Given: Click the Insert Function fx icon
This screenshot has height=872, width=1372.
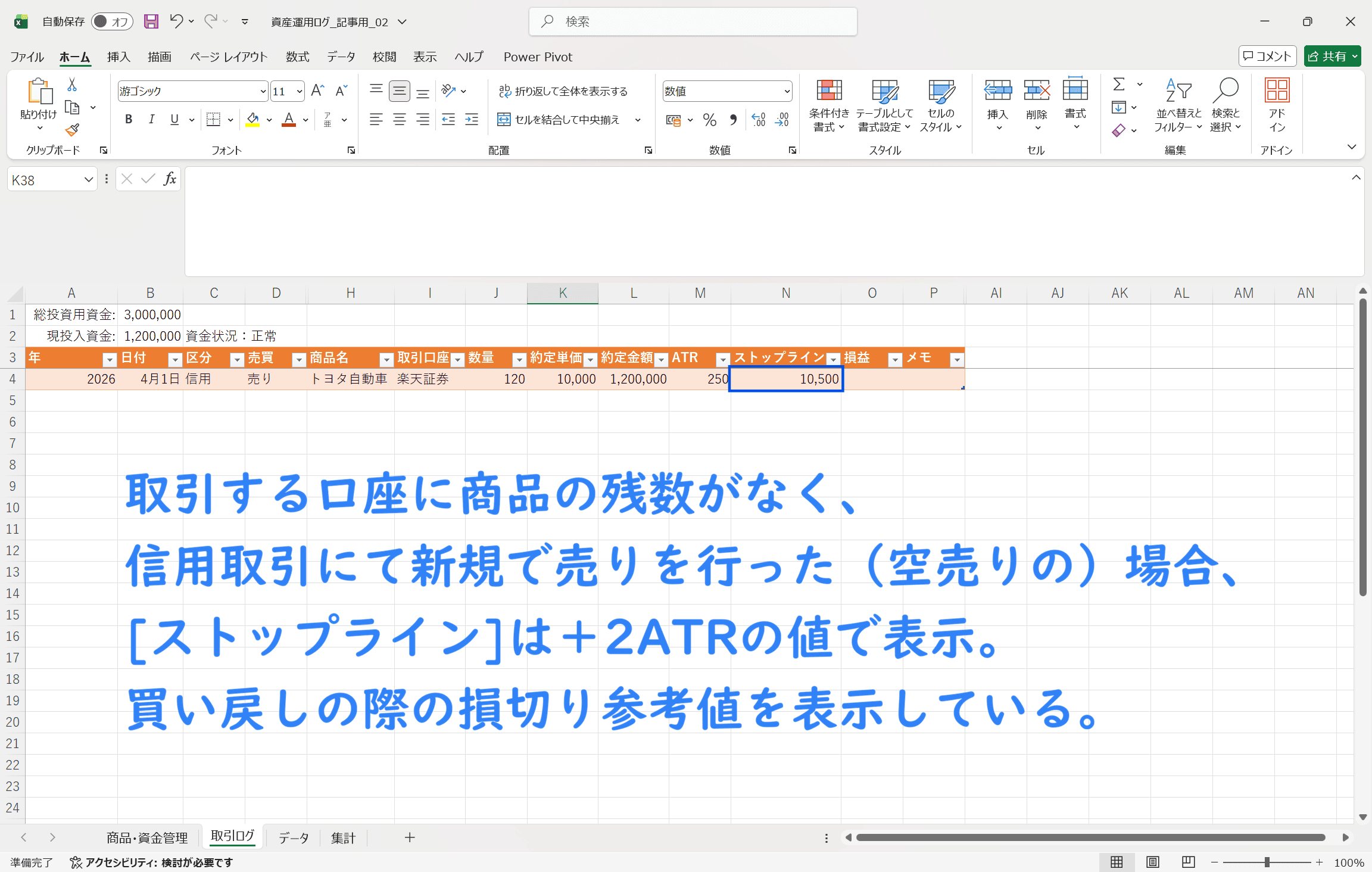Looking at the screenshot, I should click(170, 179).
